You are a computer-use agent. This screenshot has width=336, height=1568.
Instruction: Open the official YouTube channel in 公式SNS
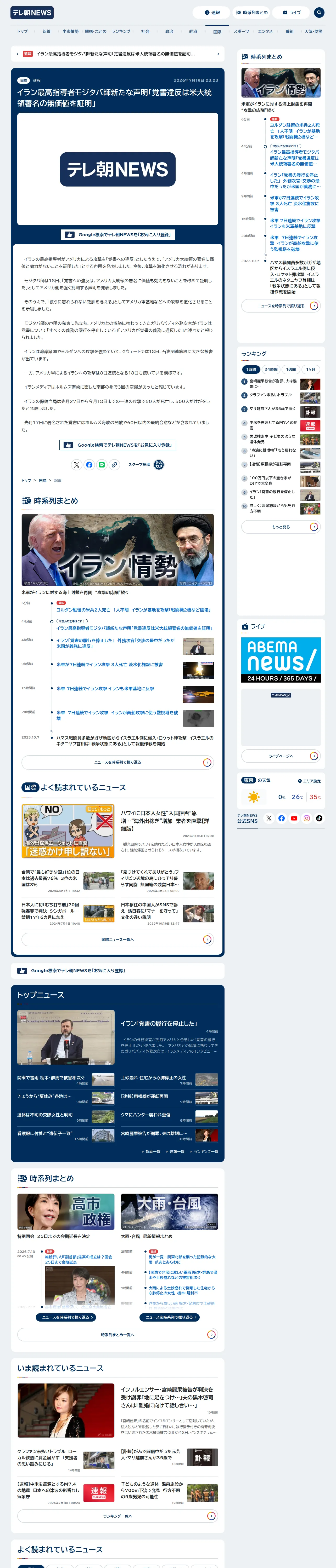coord(294,818)
